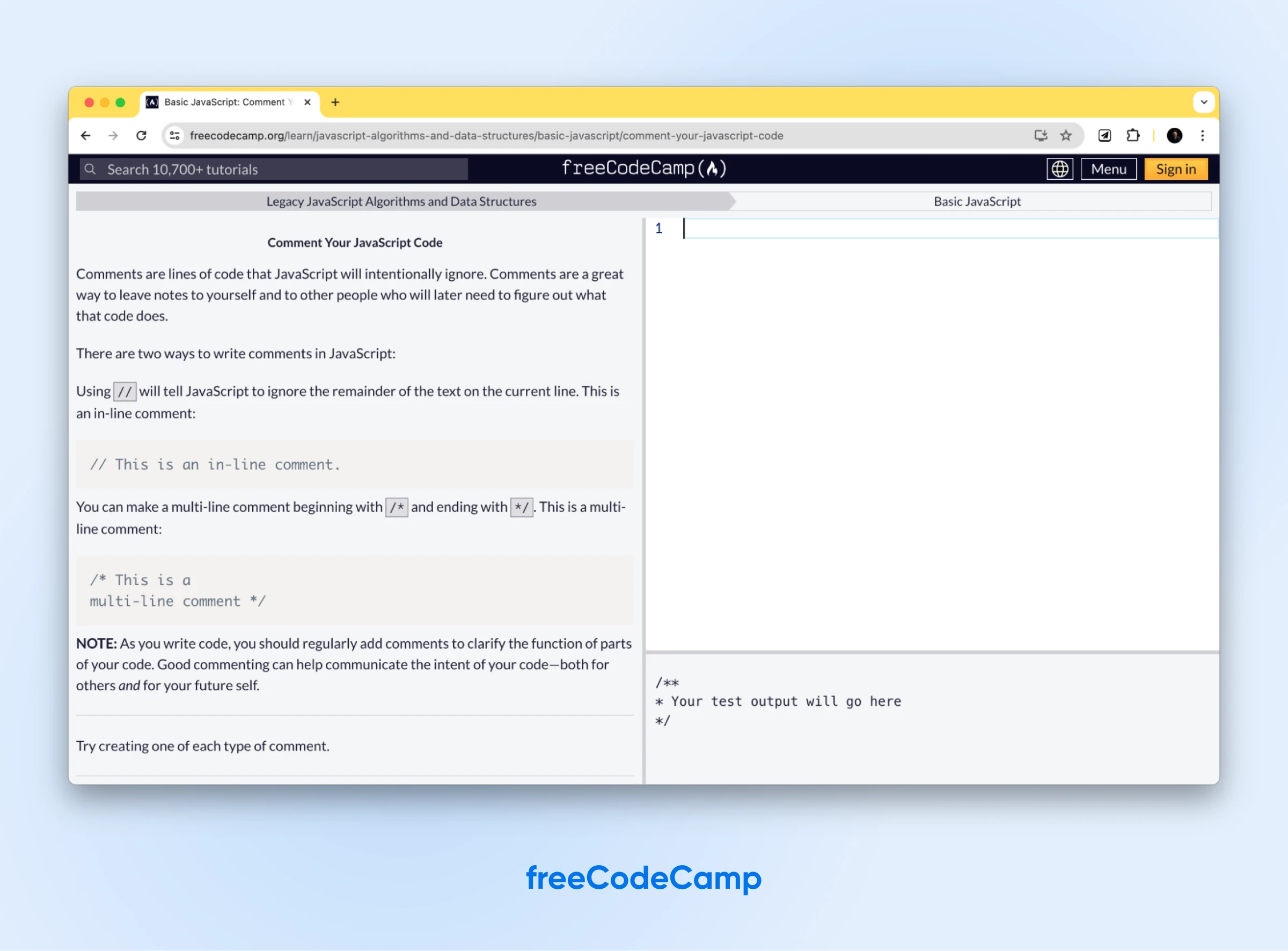1288x951 pixels.
Task: Select the Menu button
Action: pos(1109,168)
